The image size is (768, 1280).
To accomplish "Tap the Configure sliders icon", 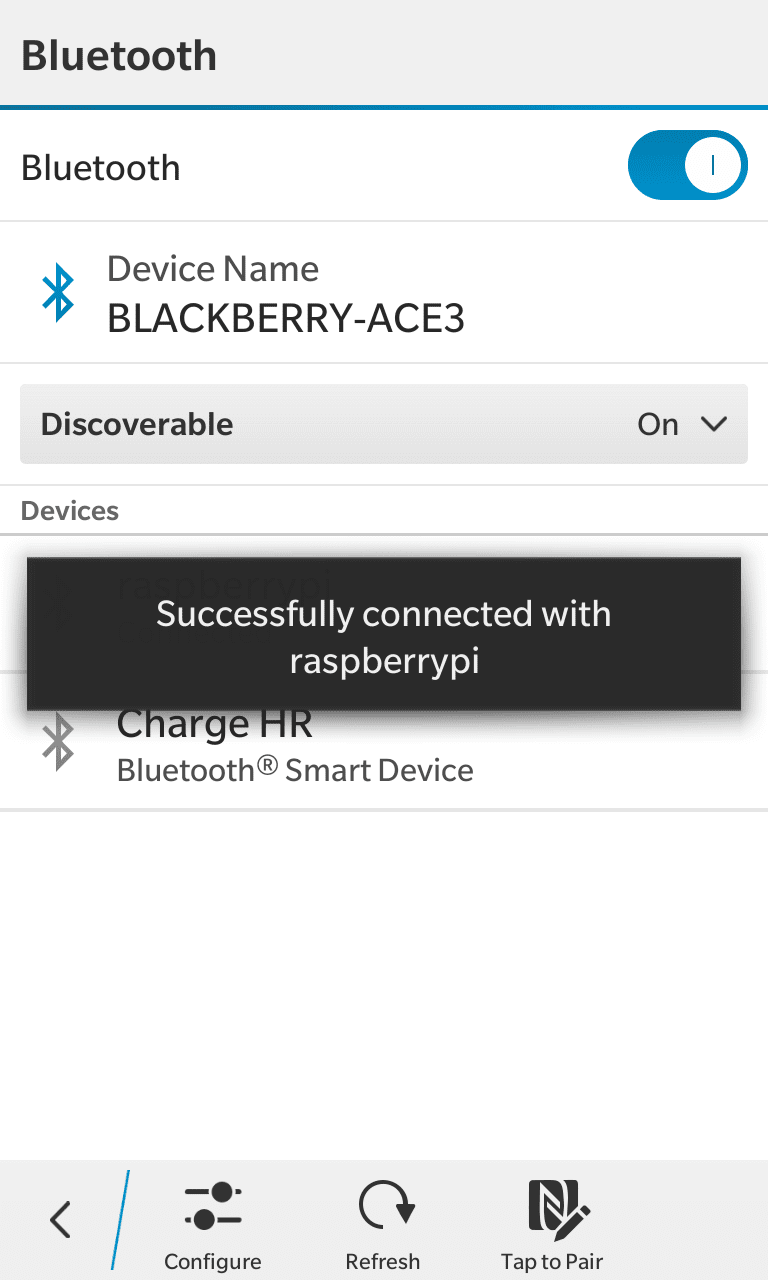I will pos(213,1205).
